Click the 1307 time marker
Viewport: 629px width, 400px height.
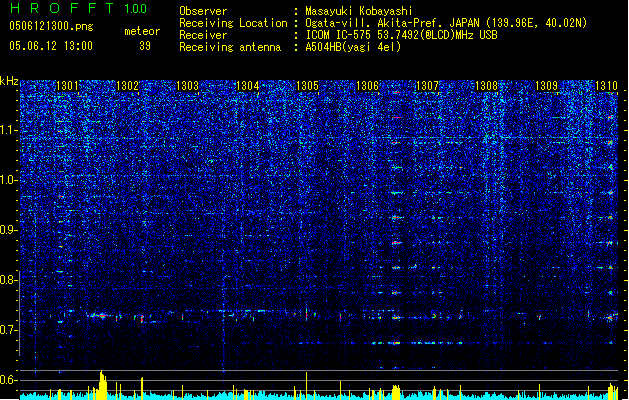(428, 86)
